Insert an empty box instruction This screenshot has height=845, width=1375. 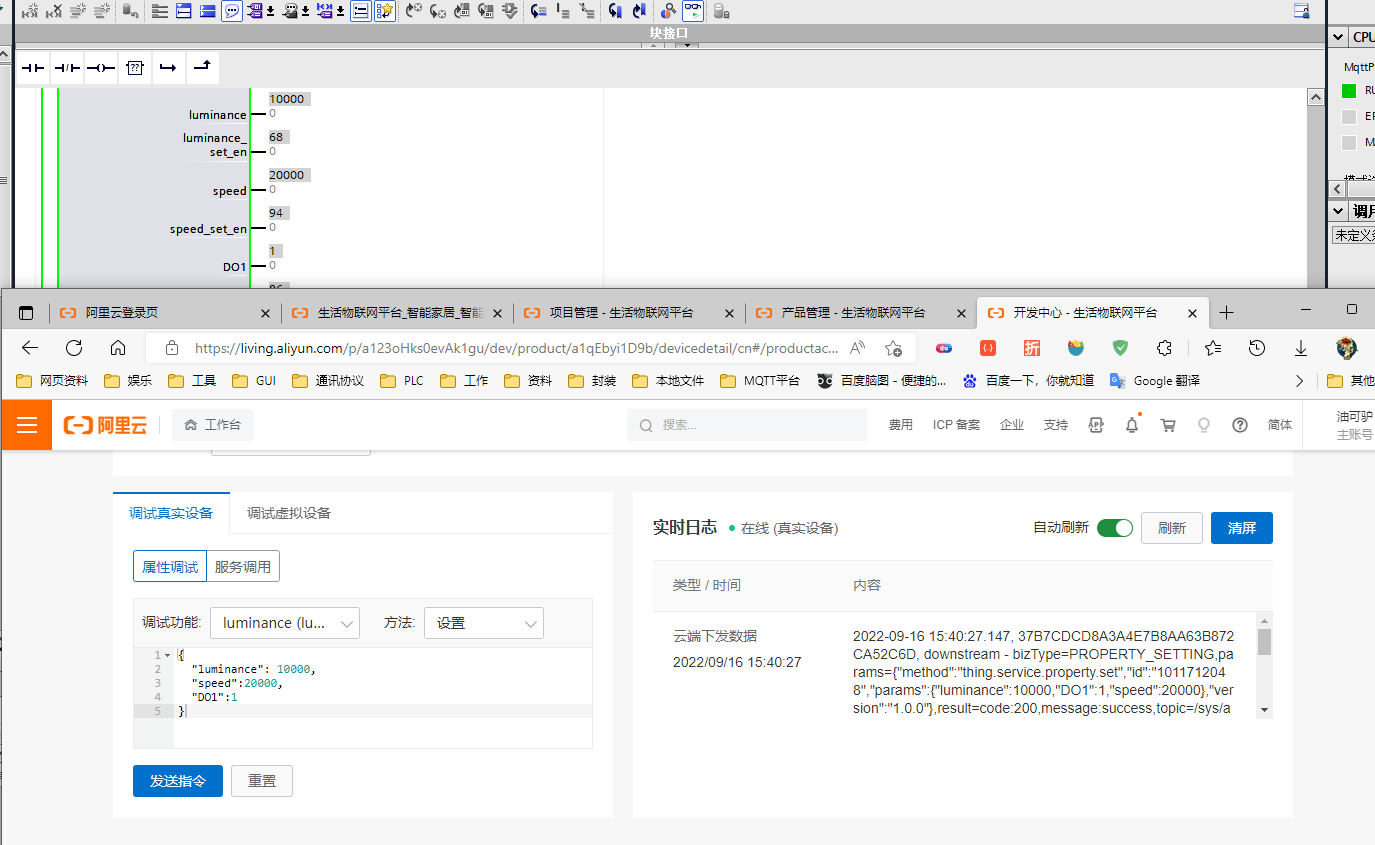135,68
